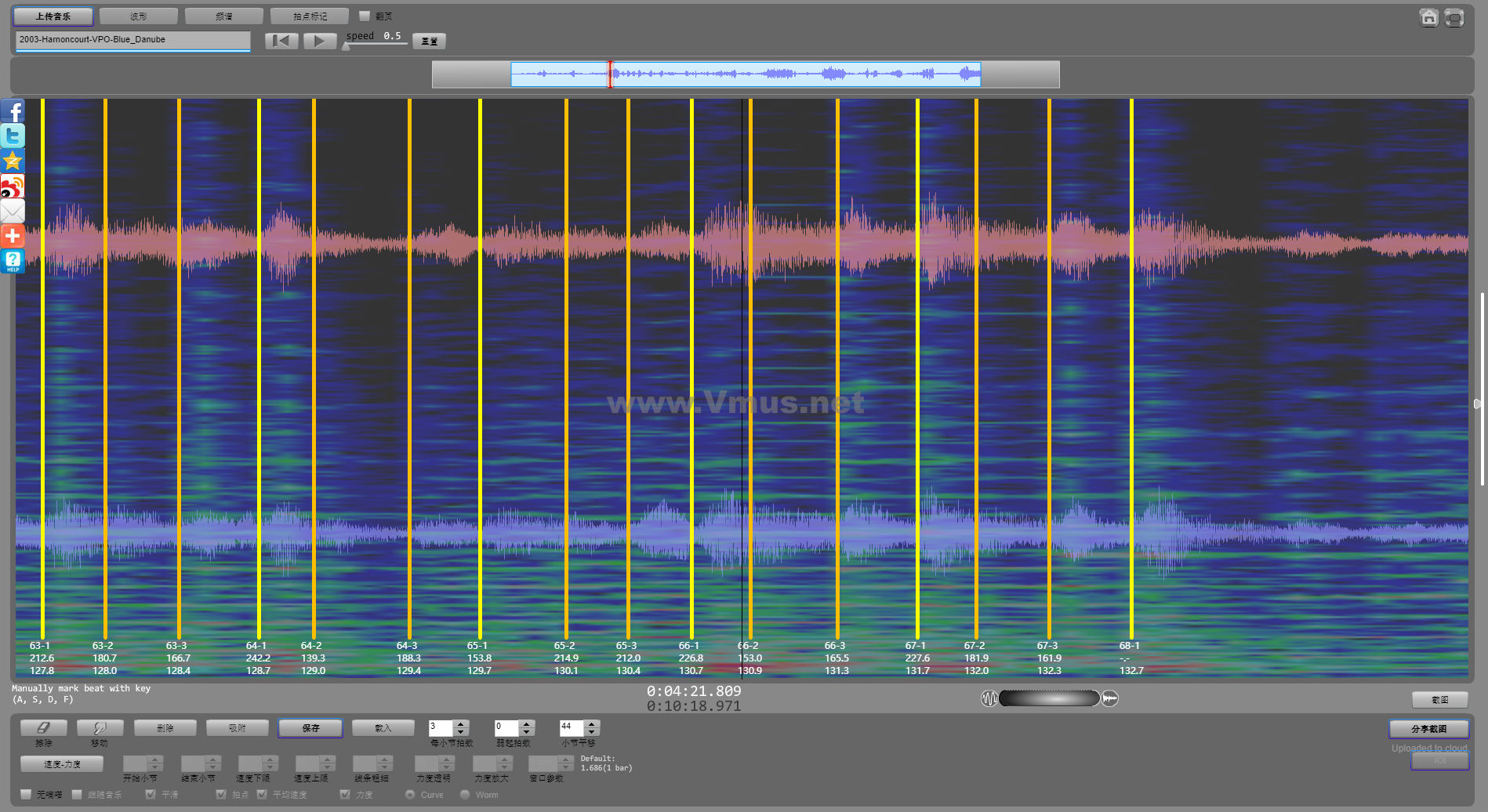Send by email via envelope icon
This screenshot has height=812, width=1488.
(x=13, y=212)
